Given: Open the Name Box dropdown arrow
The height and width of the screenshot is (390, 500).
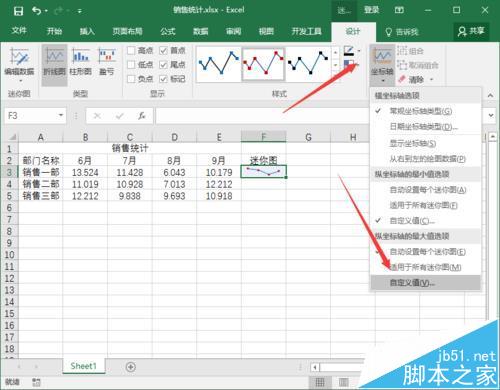Looking at the screenshot, I should 61,115.
